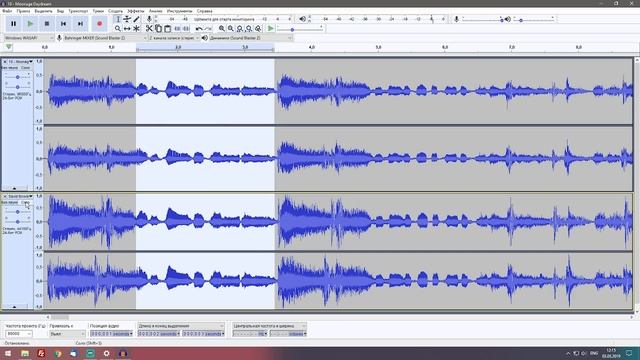This screenshot has height=360, width=640.
Task: Adjust the recording volume slider
Action: (x=483, y=19)
